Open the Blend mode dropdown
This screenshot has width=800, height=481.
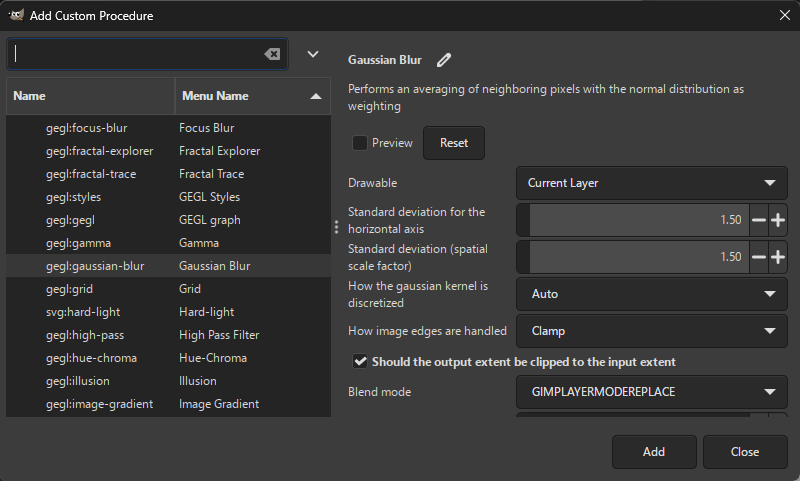[651, 392]
